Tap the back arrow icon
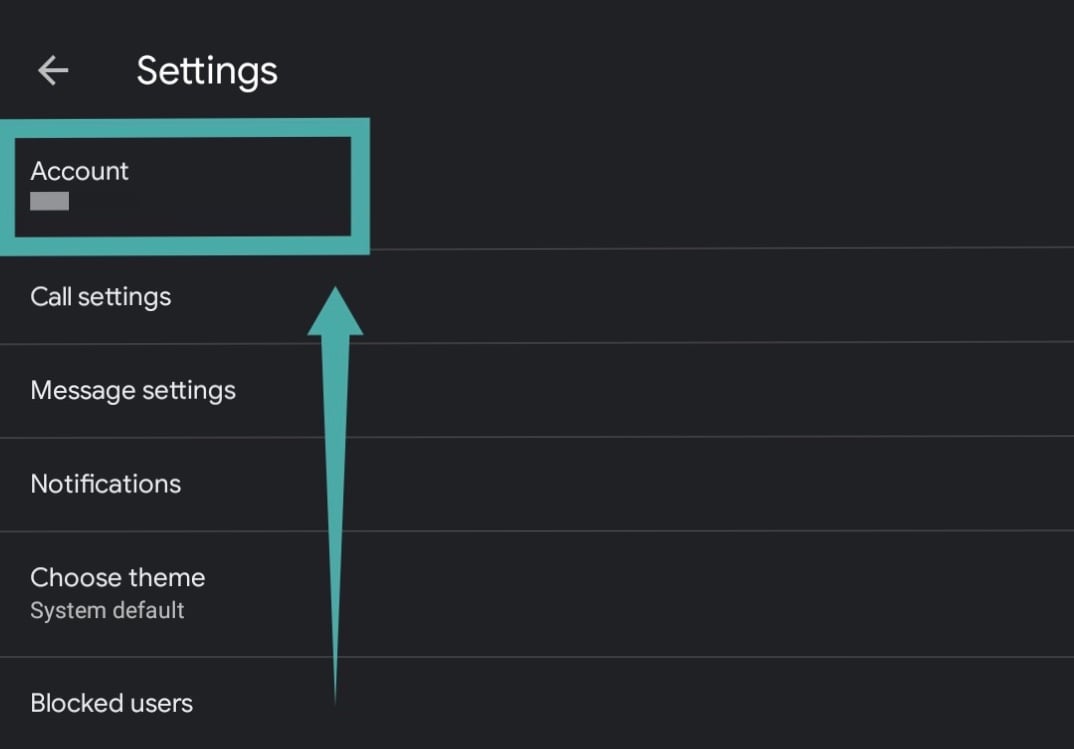The height and width of the screenshot is (749, 1074). pyautogui.click(x=53, y=70)
